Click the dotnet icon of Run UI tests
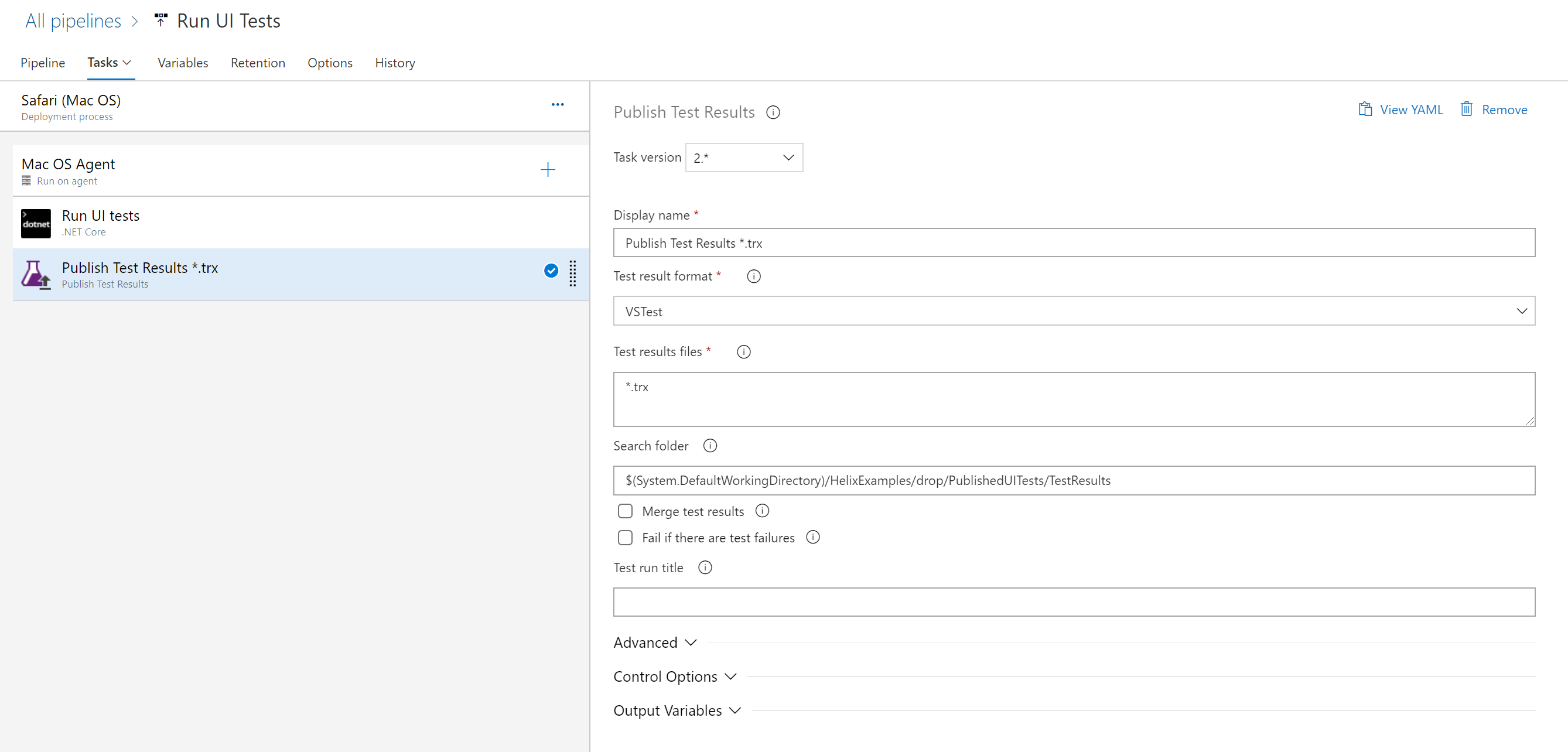Viewport: 1568px width, 752px height. pyautogui.click(x=36, y=223)
